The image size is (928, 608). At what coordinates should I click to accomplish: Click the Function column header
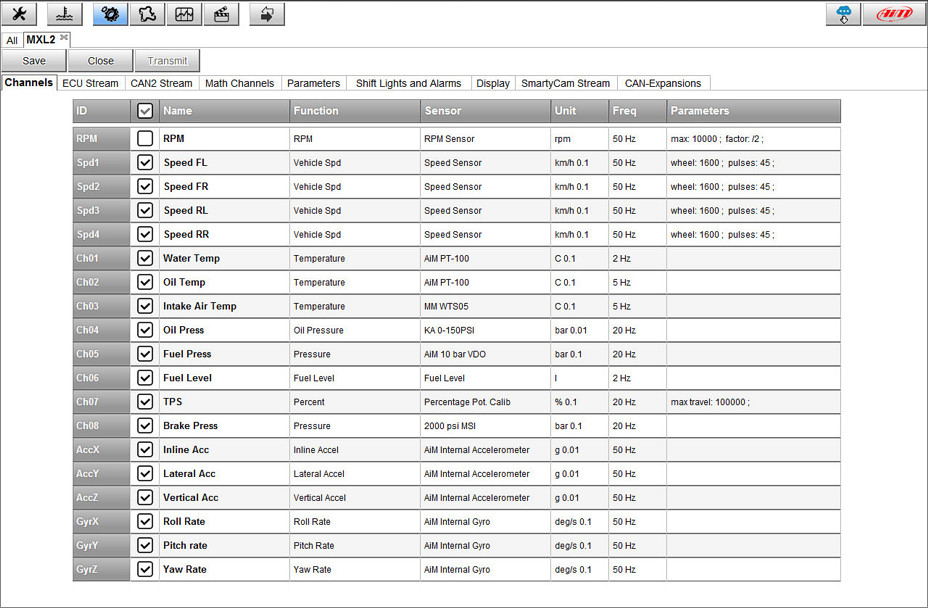tap(355, 111)
